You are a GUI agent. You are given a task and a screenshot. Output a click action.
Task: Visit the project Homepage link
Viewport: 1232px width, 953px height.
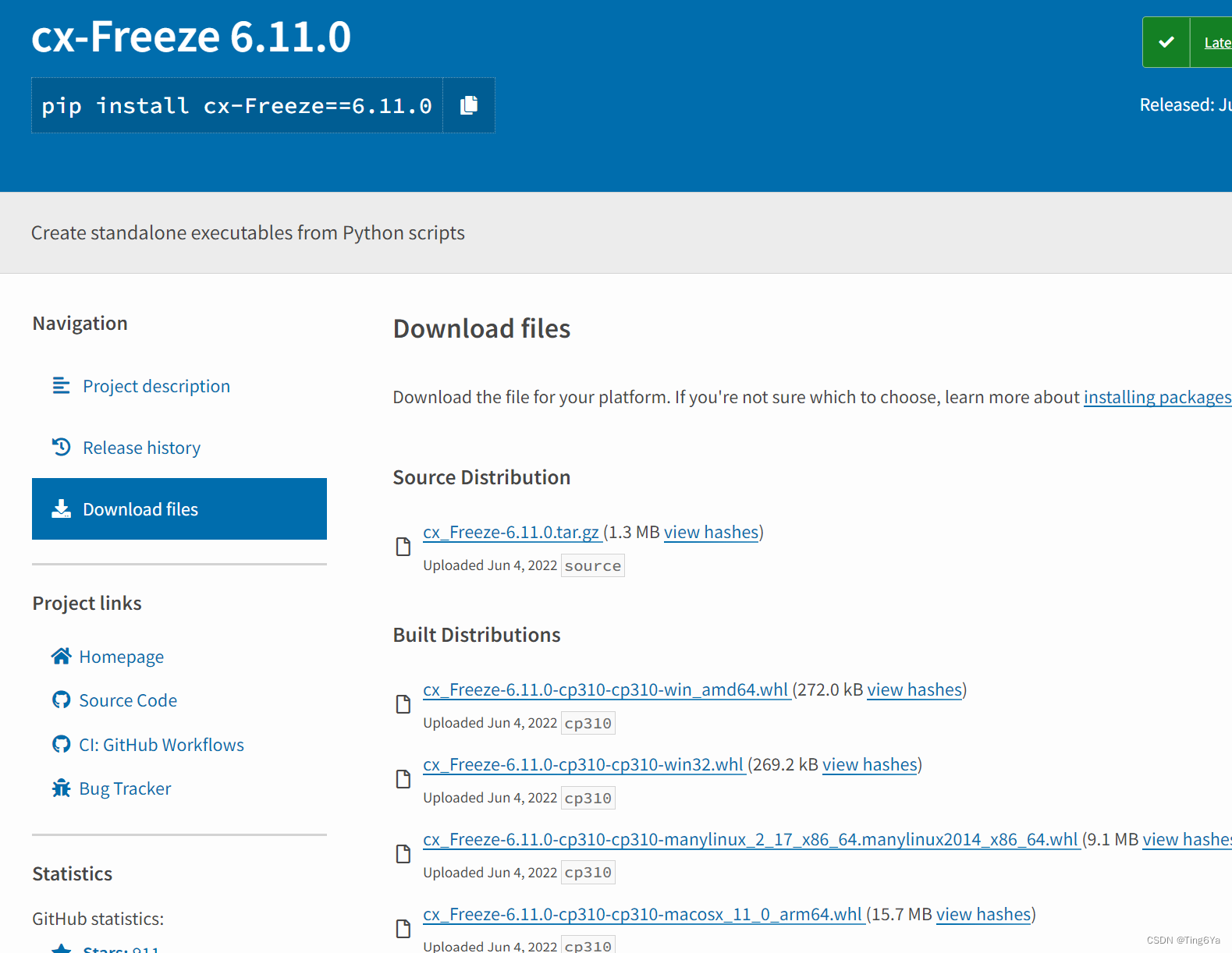tap(122, 657)
